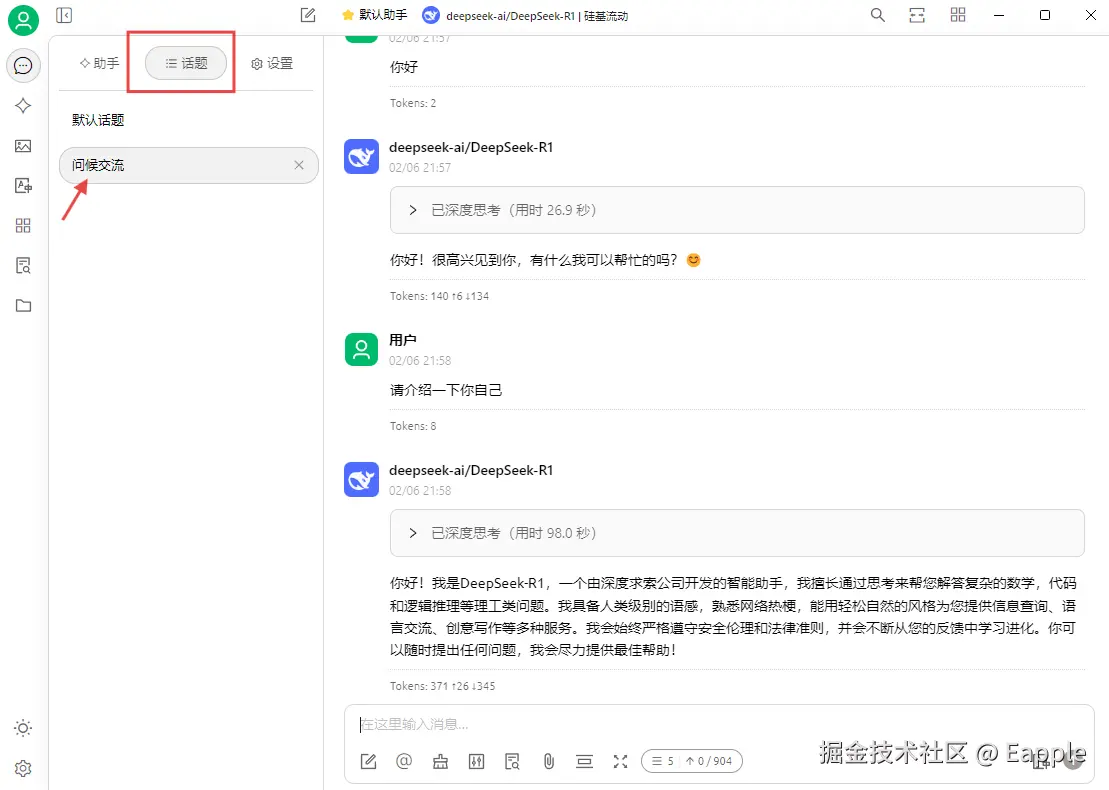Toggle the light/dark theme sun icon
The image size is (1109, 790).
(x=23, y=728)
